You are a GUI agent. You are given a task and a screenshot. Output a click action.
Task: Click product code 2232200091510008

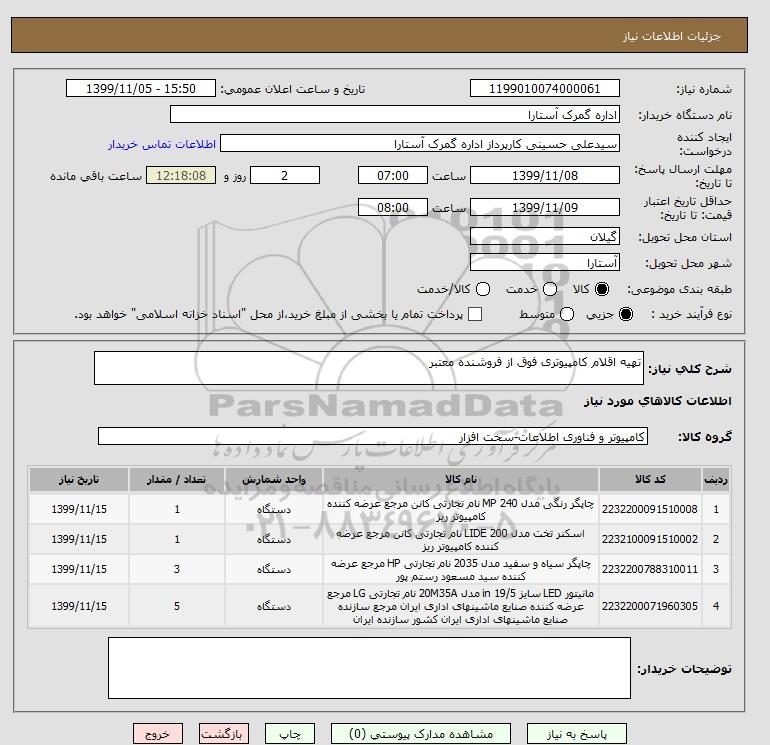click(x=650, y=509)
